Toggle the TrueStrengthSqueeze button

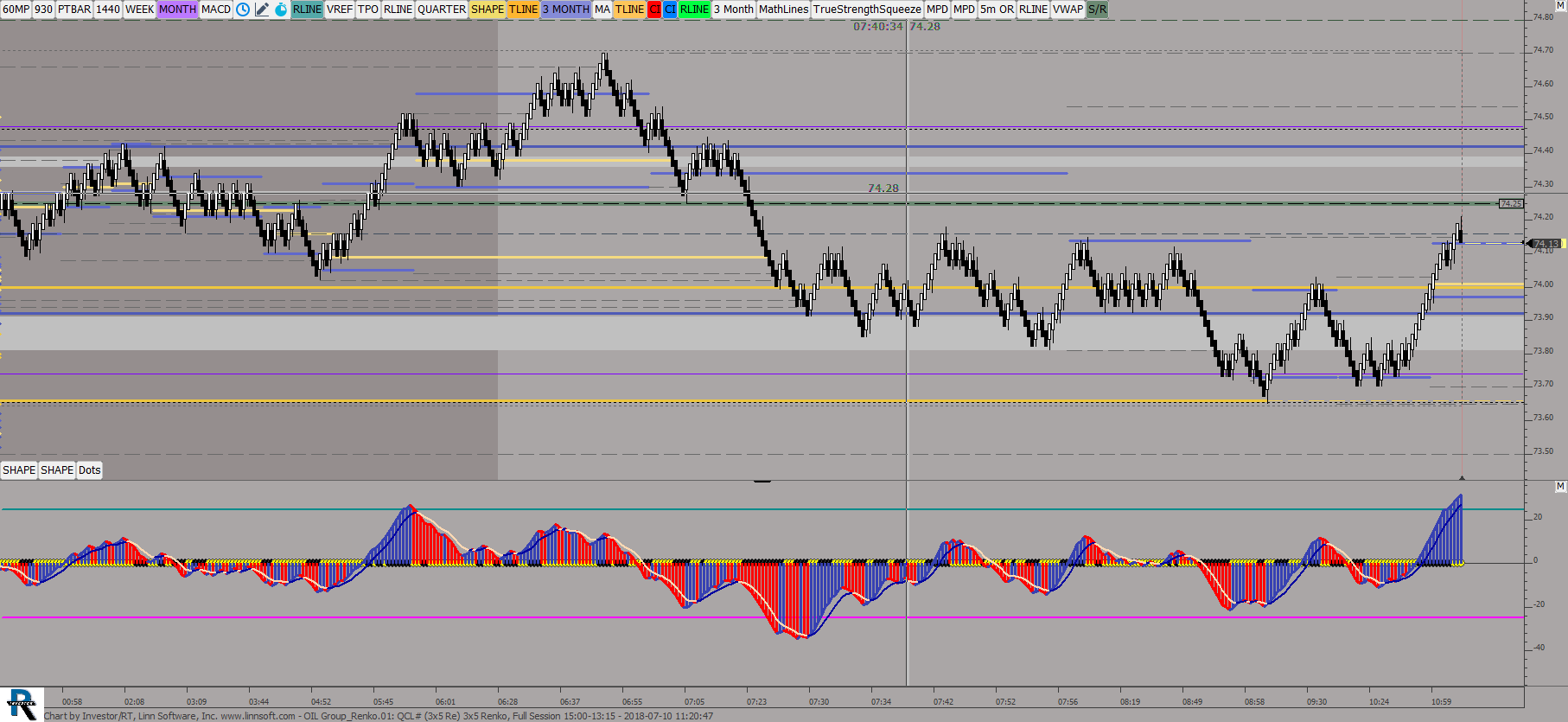coord(868,10)
